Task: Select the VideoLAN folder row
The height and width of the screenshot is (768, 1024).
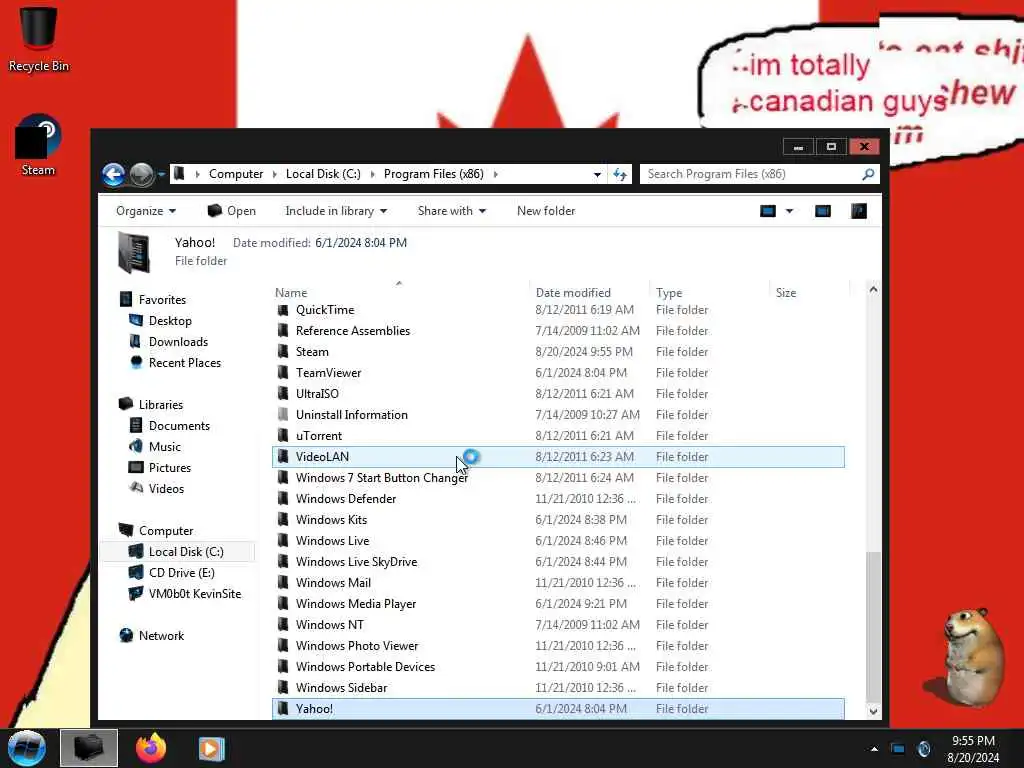Action: [x=558, y=456]
